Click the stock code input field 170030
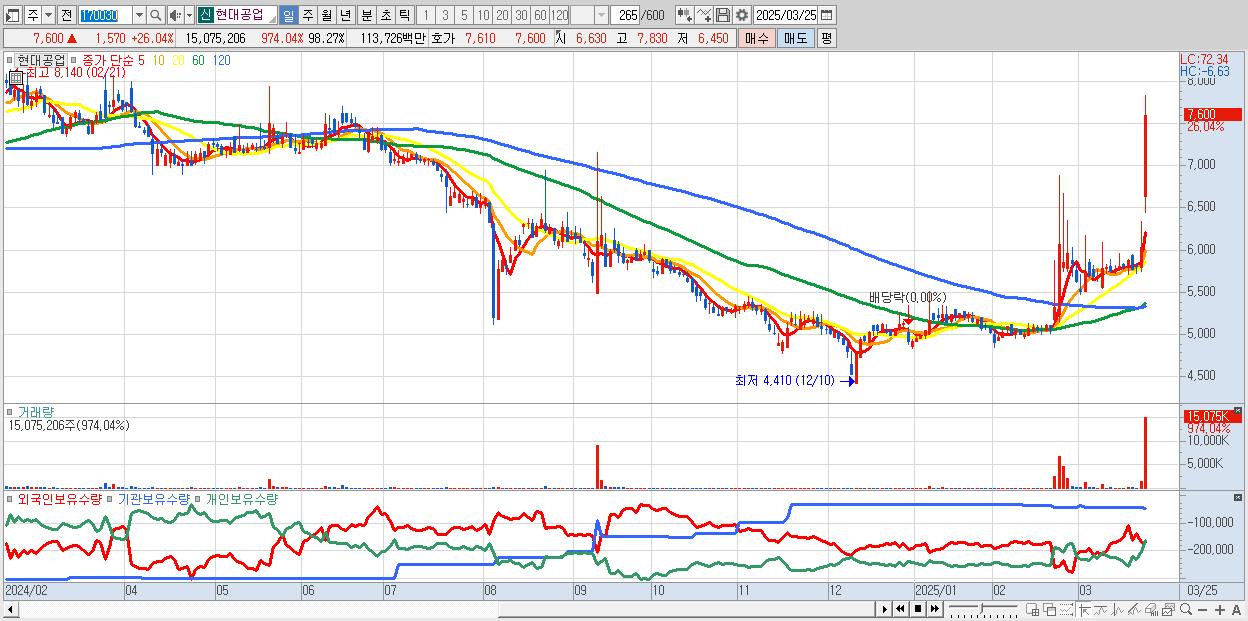 tap(105, 15)
